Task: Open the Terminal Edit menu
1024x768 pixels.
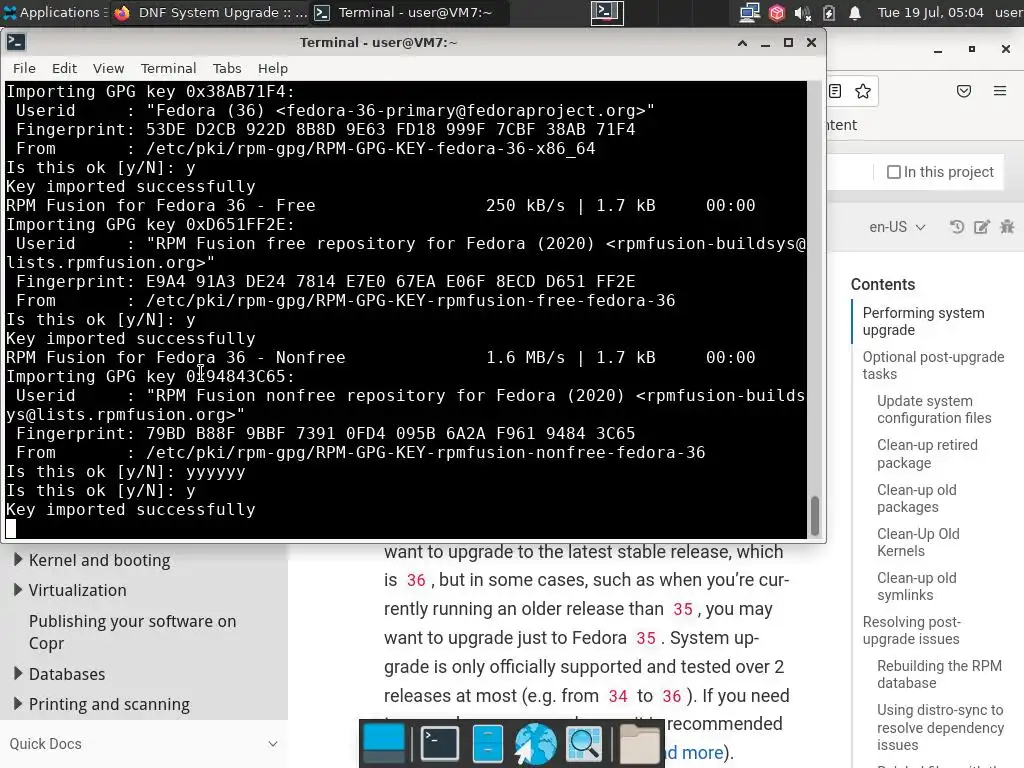Action: tap(64, 68)
